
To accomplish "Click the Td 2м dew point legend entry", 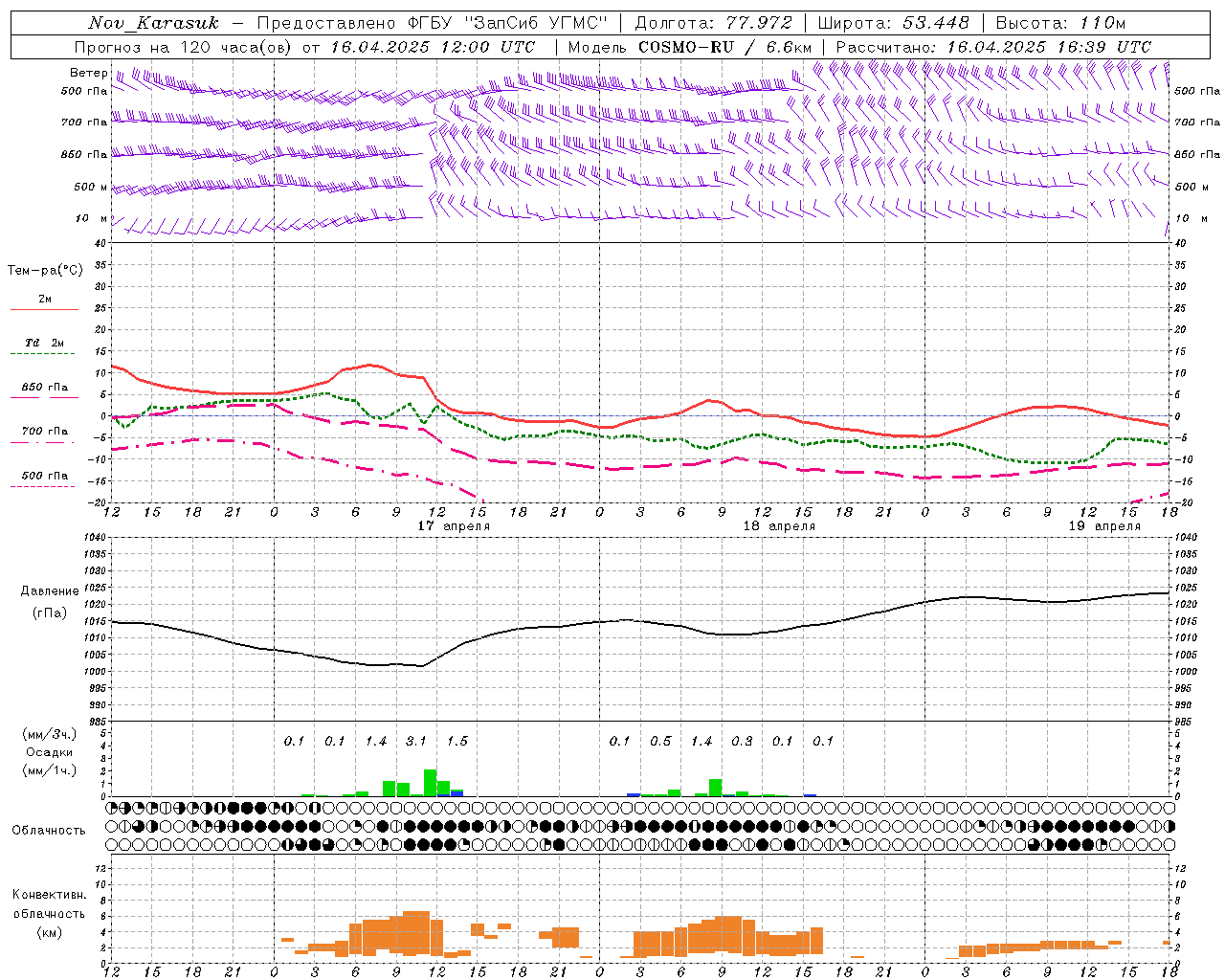I will [x=45, y=343].
